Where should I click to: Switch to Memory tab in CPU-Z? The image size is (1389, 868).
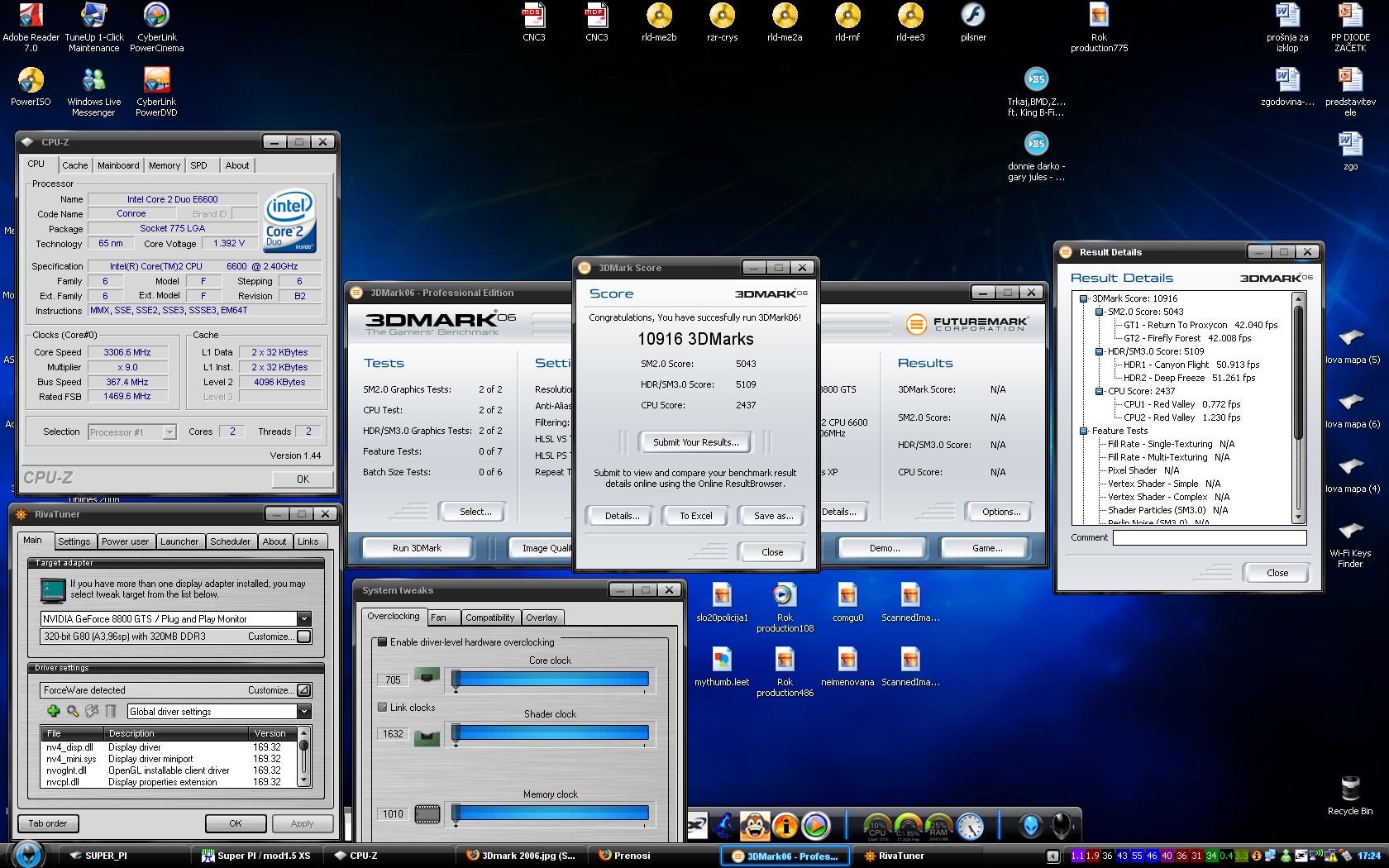(x=165, y=165)
